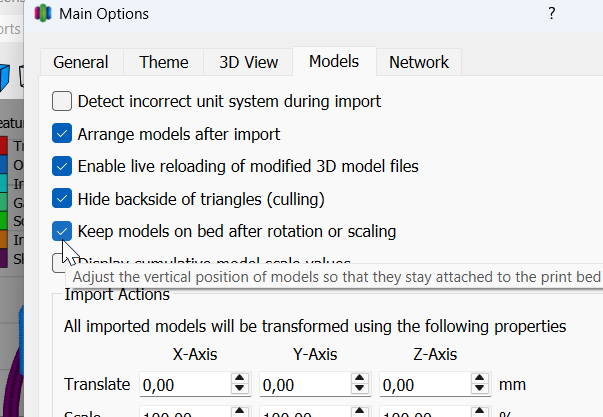Enable Detect incorrect unit system during import
This screenshot has width=603, height=417.
(x=62, y=101)
